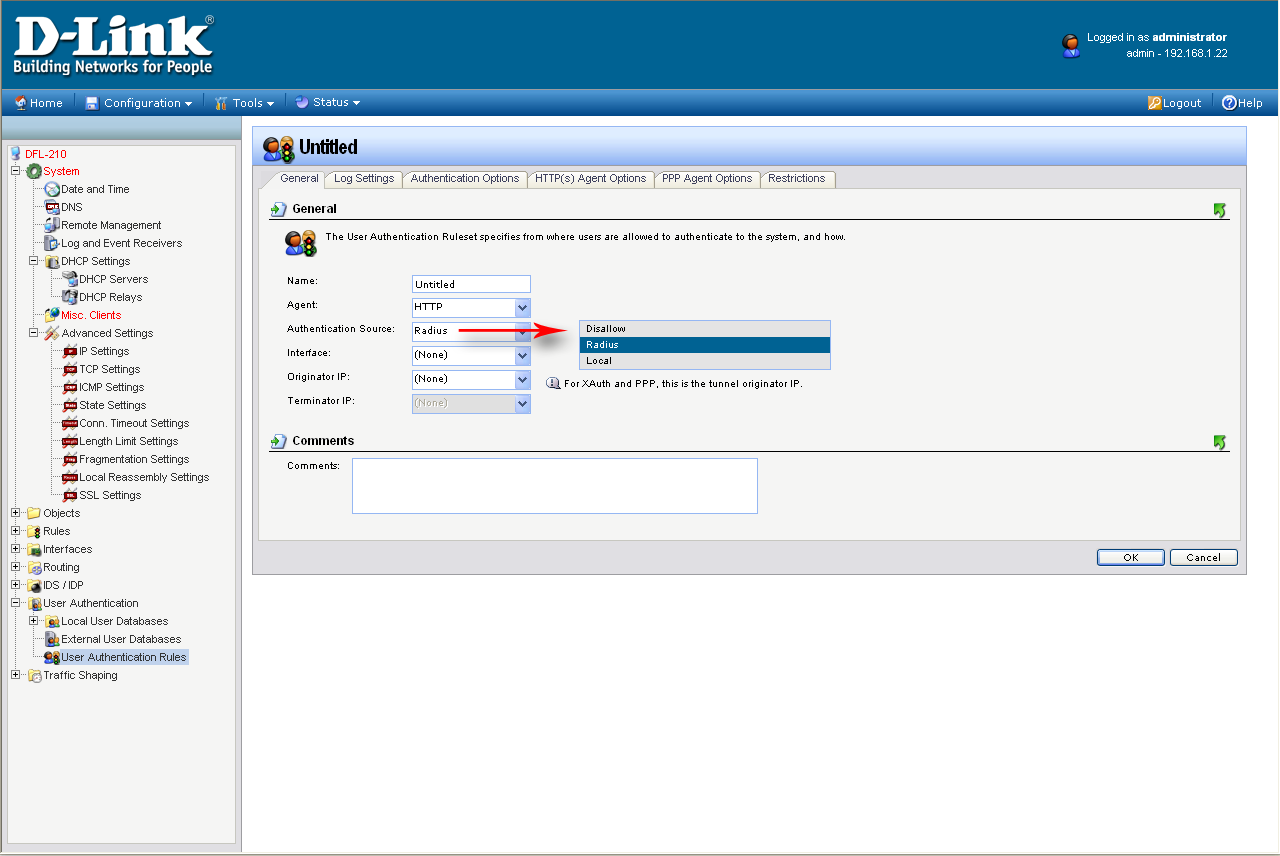Collapse the DHCP Settings node
Image resolution: width=1280 pixels, height=856 pixels.
click(34, 261)
